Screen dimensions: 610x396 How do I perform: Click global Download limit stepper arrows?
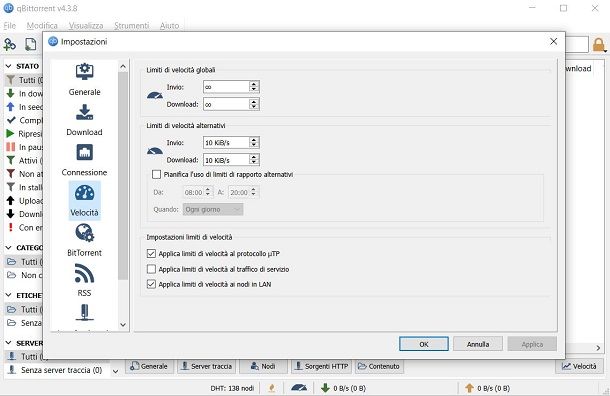(254, 104)
